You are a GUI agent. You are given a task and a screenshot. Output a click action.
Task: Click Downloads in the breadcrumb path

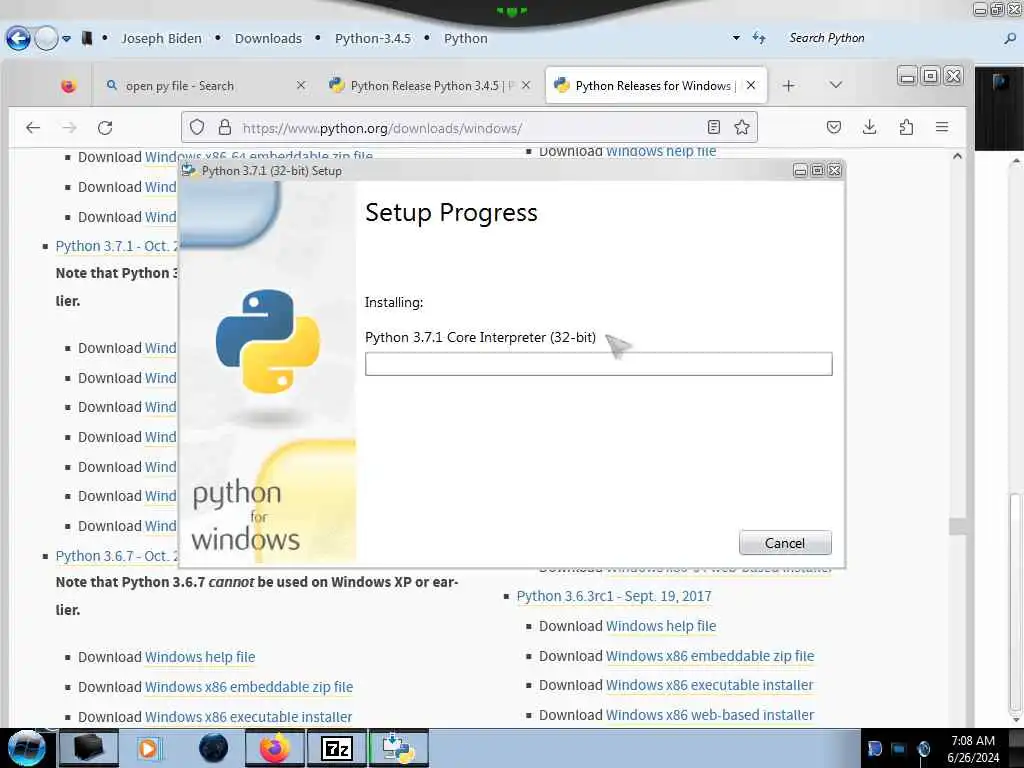pos(268,39)
